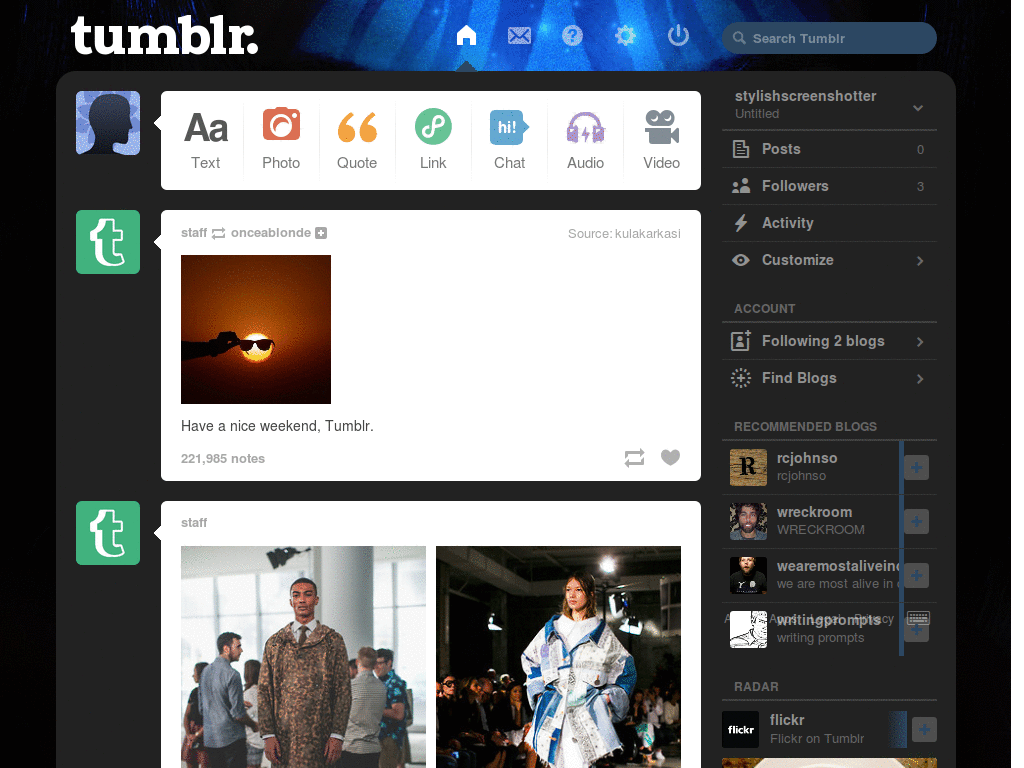1024x768 pixels.
Task: View the 221,985 notes
Action: [223, 458]
